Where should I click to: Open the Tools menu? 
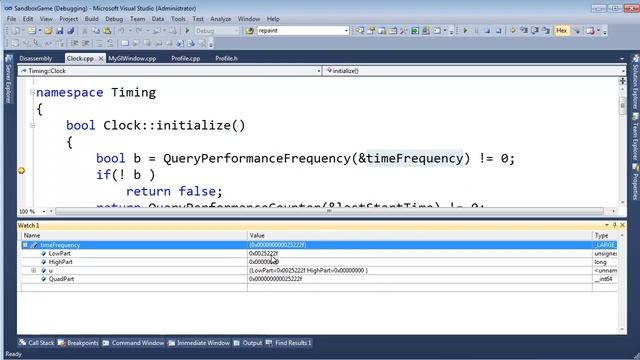click(x=178, y=19)
